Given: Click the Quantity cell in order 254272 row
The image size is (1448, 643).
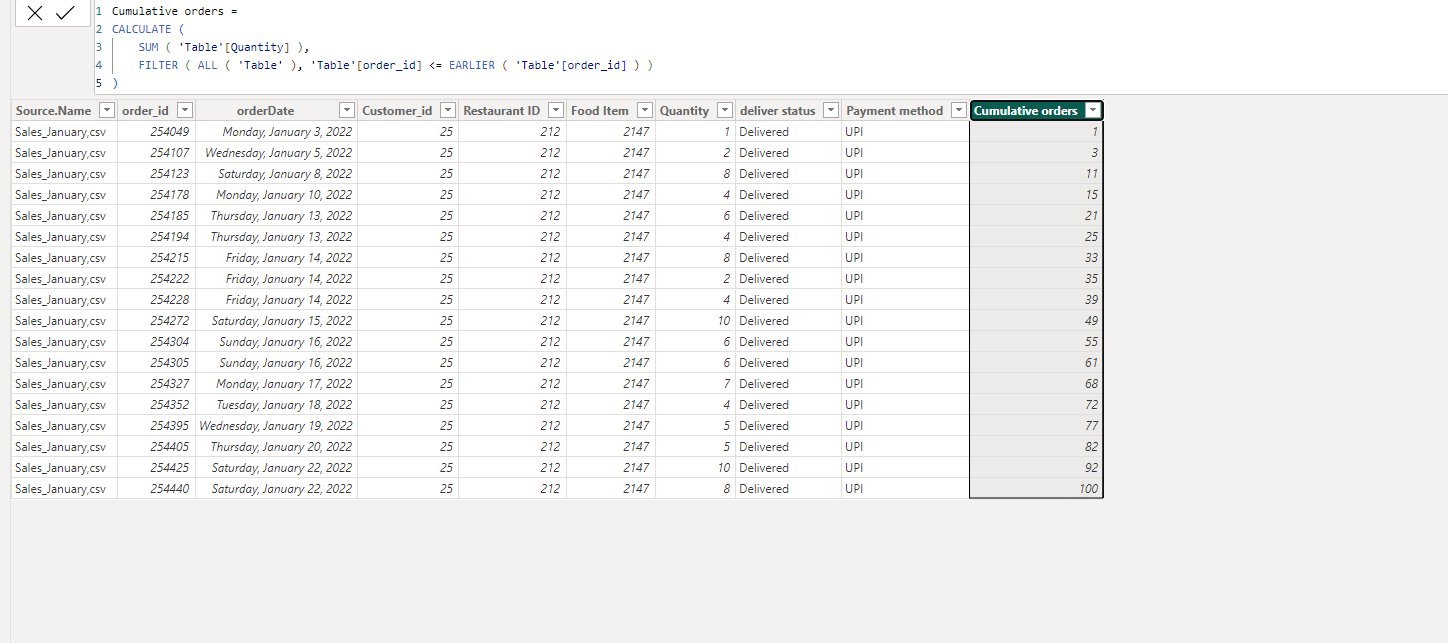Looking at the screenshot, I should pyautogui.click(x=695, y=321).
